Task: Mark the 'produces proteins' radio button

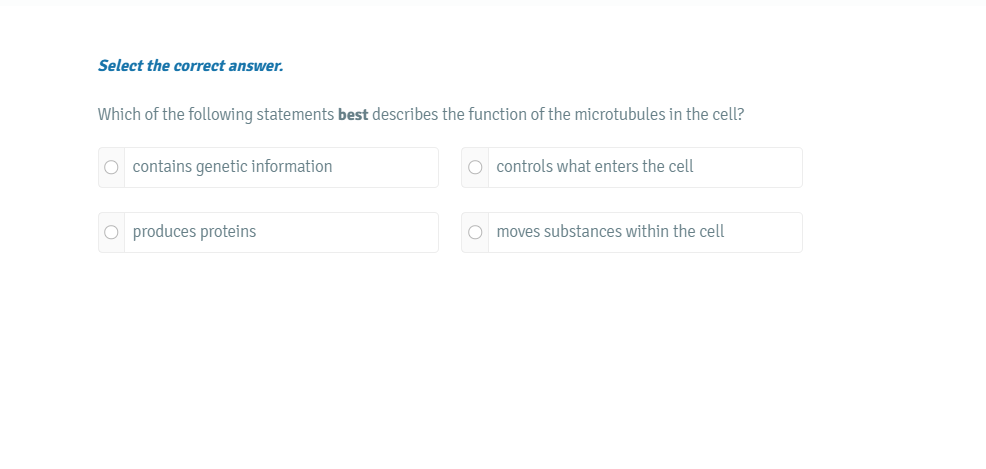Action: [112, 232]
